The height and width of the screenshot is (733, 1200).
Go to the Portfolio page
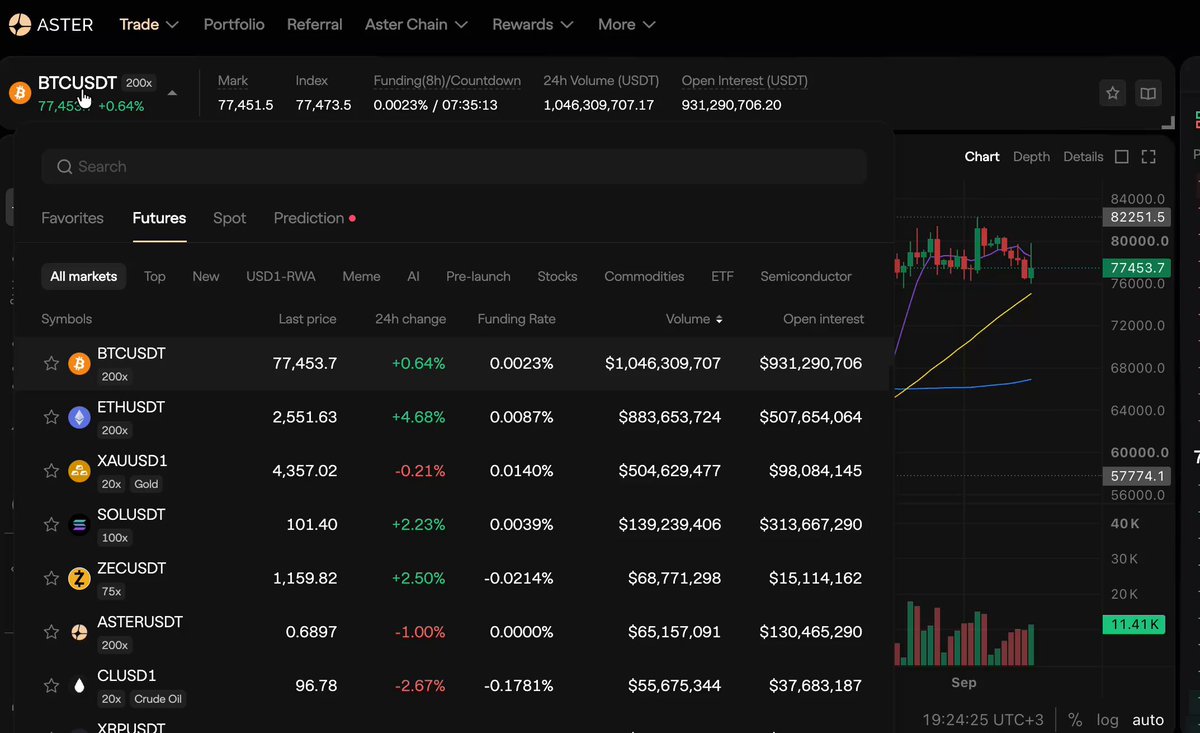[x=234, y=24]
